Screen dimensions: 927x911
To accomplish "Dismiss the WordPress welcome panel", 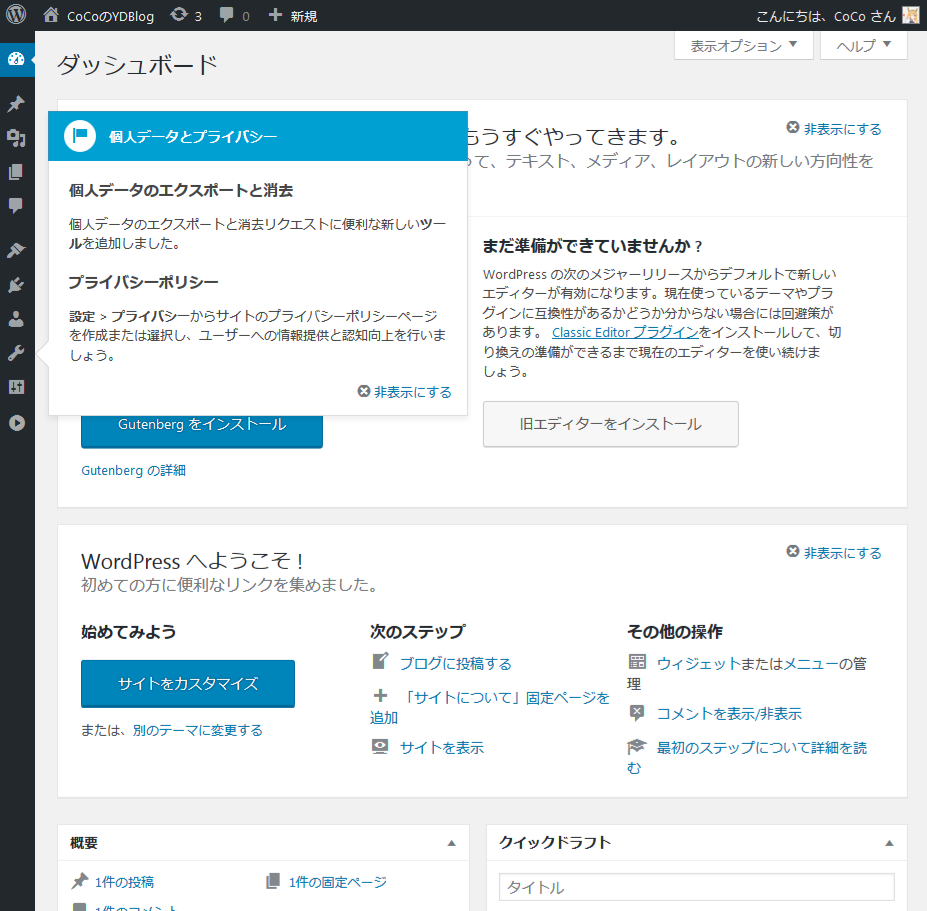I will click(x=834, y=553).
